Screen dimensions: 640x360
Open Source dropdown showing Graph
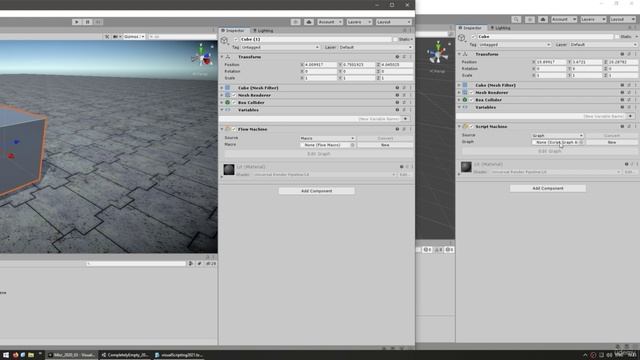pos(557,136)
